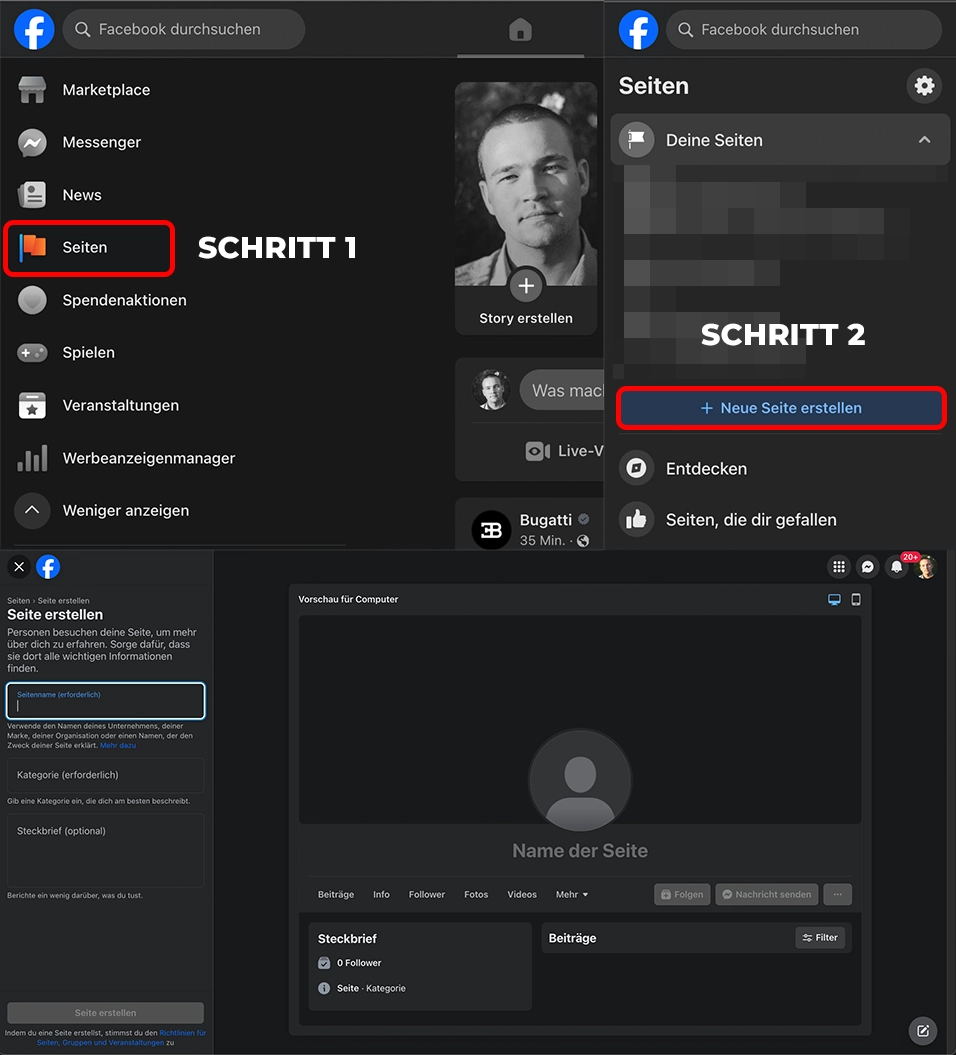Focus the Seitenname input field
This screenshot has height=1055, width=956.
coord(106,700)
